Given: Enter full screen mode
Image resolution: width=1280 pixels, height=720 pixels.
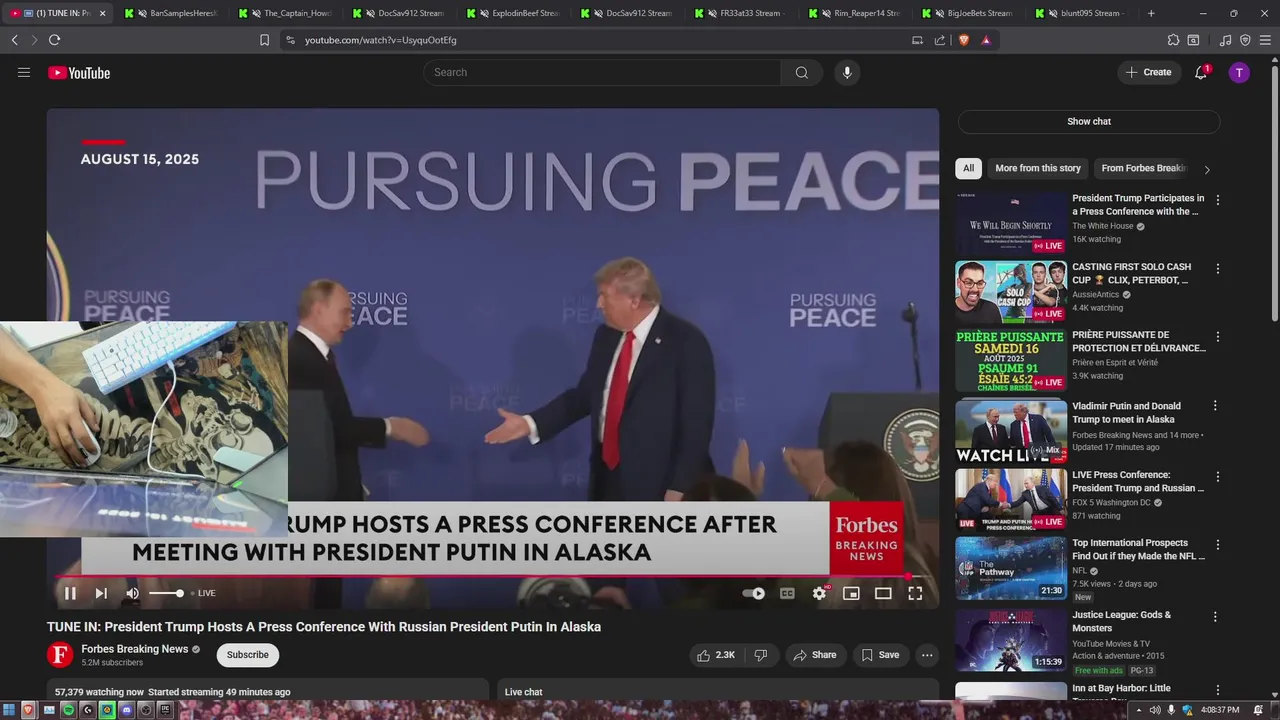Looking at the screenshot, I should coord(915,593).
